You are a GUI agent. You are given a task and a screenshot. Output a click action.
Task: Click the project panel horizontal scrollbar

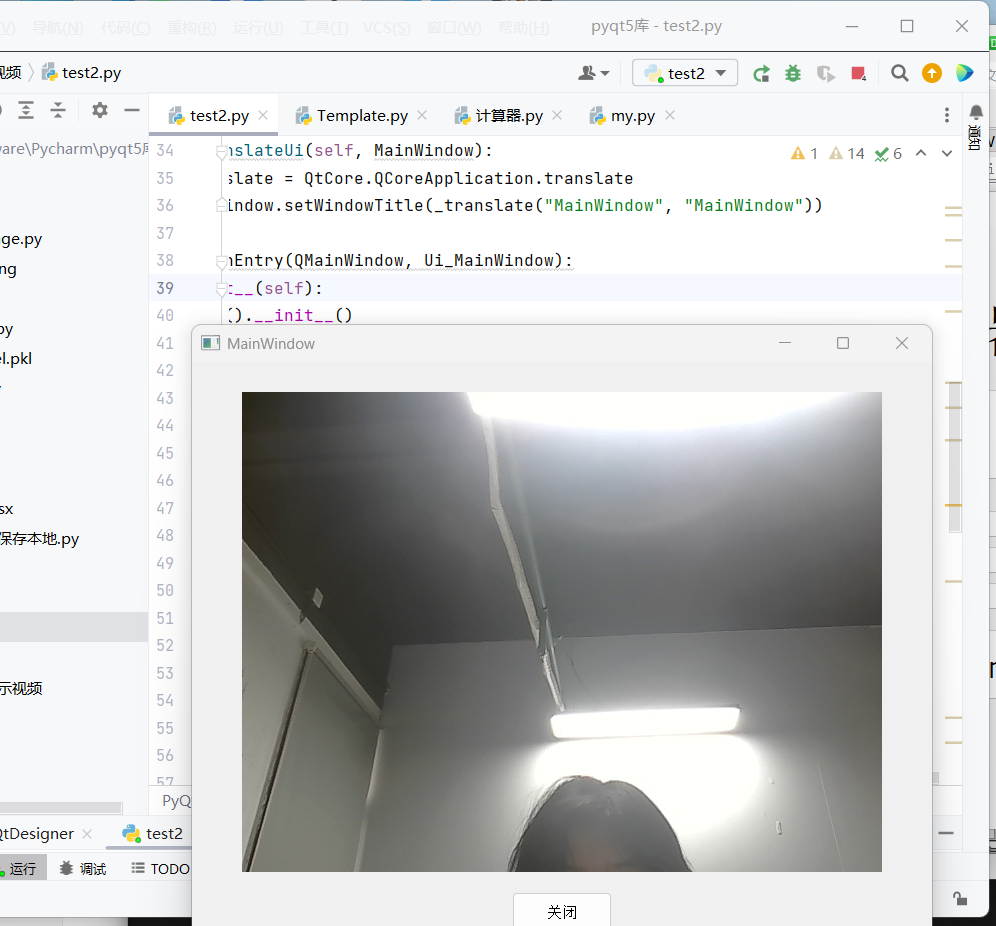(x=61, y=808)
